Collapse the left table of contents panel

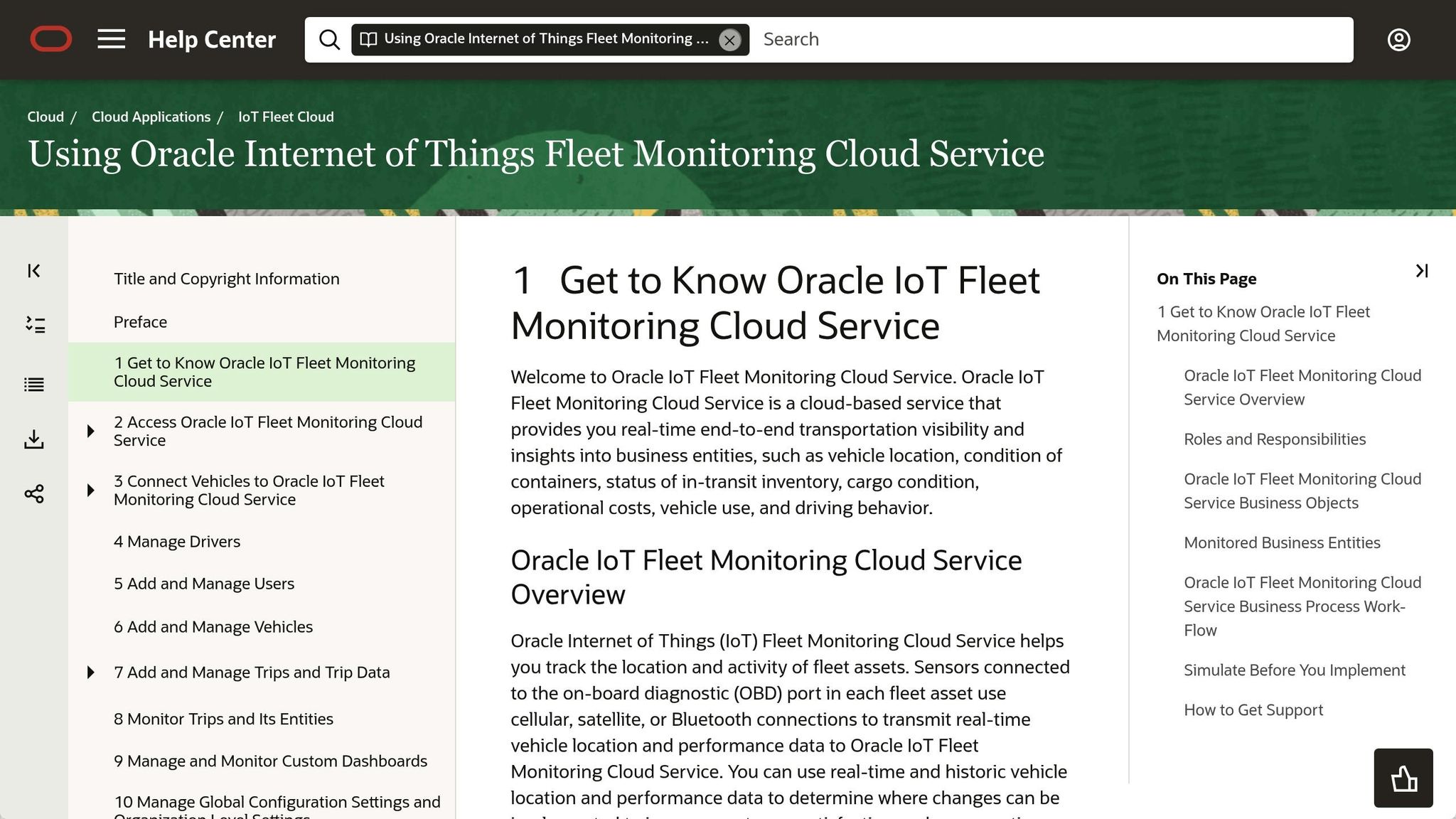34,270
